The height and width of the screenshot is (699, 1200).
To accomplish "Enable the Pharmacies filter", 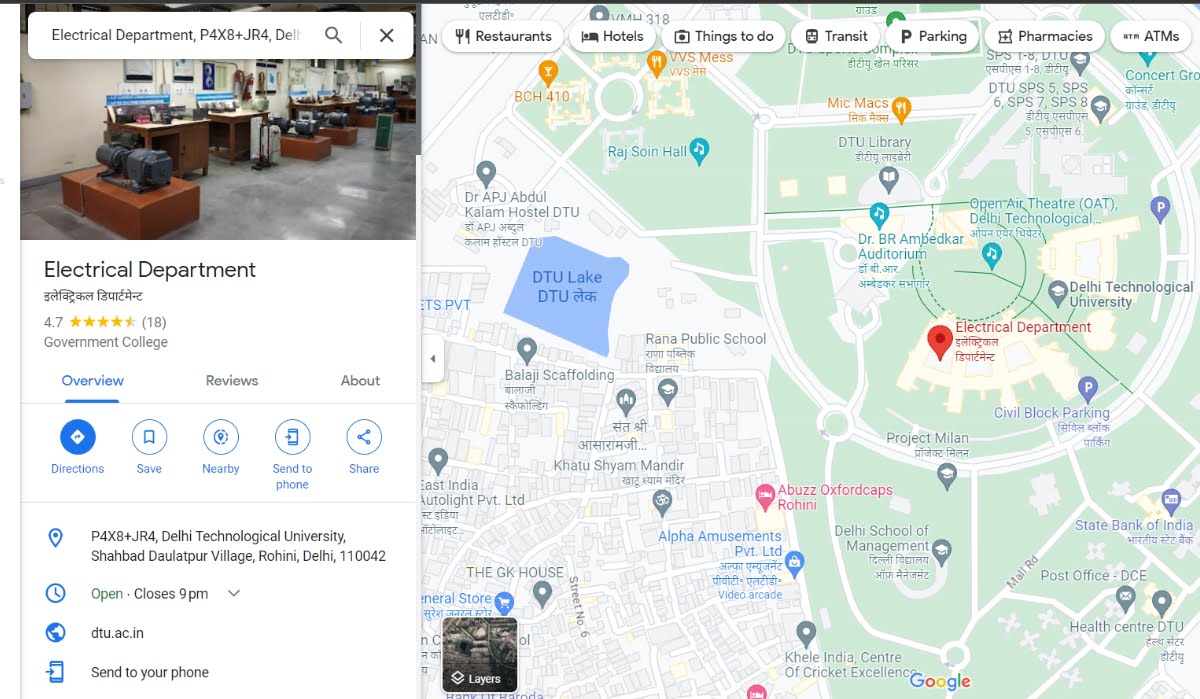I will [x=1045, y=35].
